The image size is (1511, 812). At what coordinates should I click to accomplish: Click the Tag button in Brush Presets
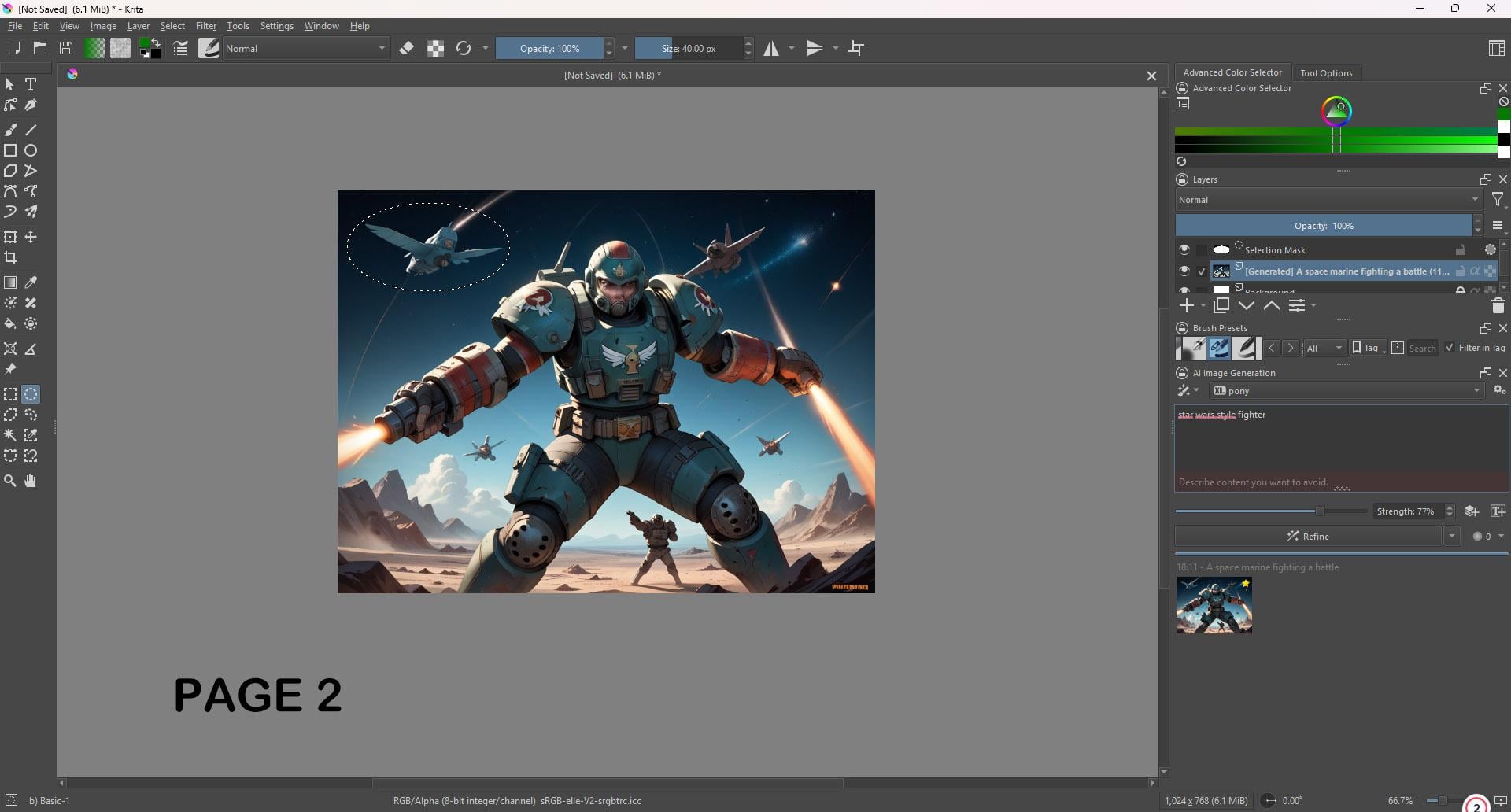tap(1369, 348)
